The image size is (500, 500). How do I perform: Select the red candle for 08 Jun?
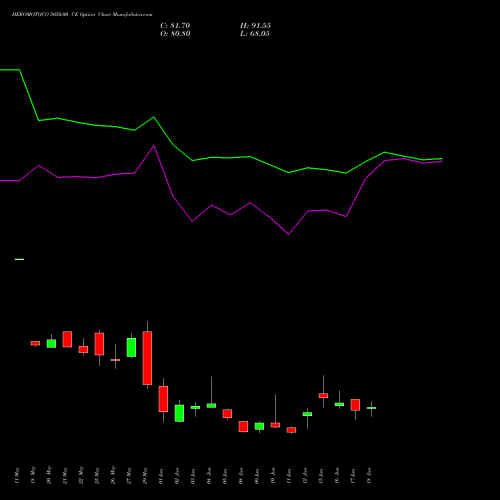[x=243, y=427]
